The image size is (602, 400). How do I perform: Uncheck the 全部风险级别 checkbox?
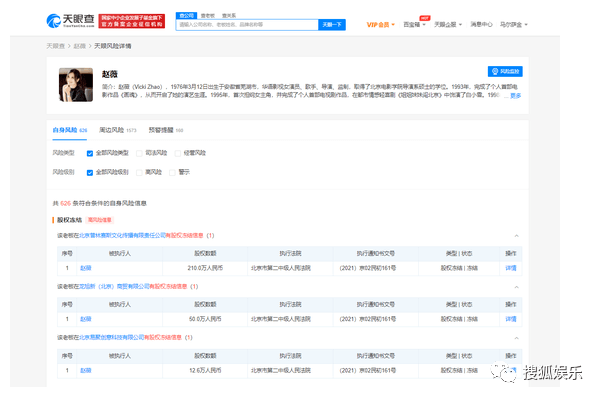90,172
